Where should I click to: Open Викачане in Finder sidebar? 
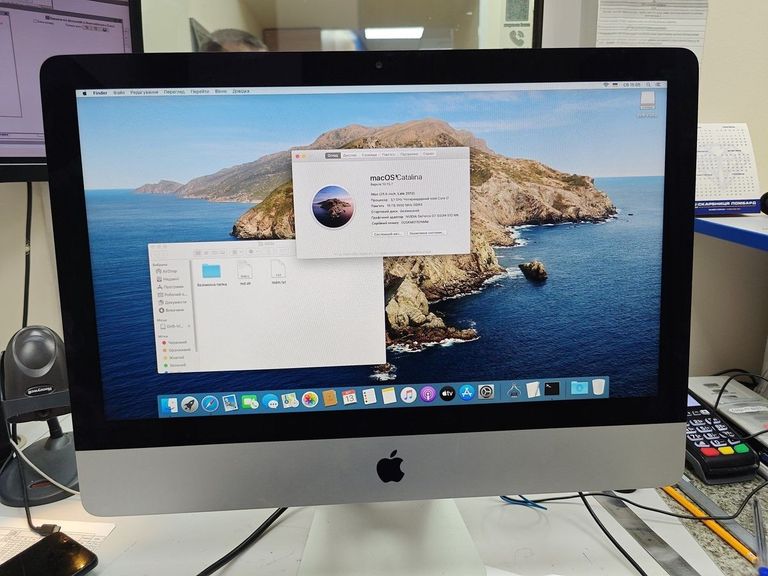pos(171,310)
